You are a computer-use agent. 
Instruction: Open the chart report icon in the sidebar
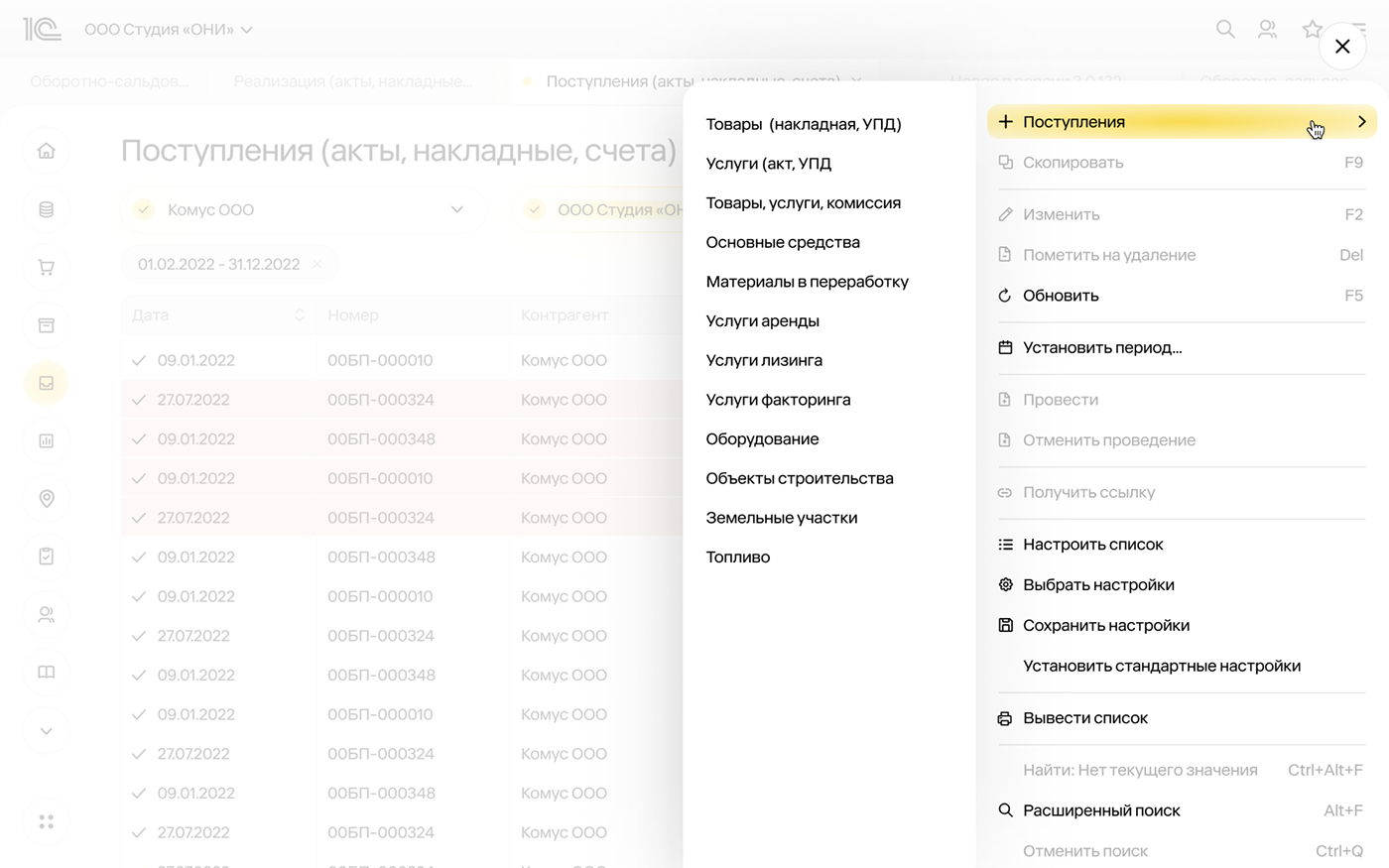[x=47, y=441]
